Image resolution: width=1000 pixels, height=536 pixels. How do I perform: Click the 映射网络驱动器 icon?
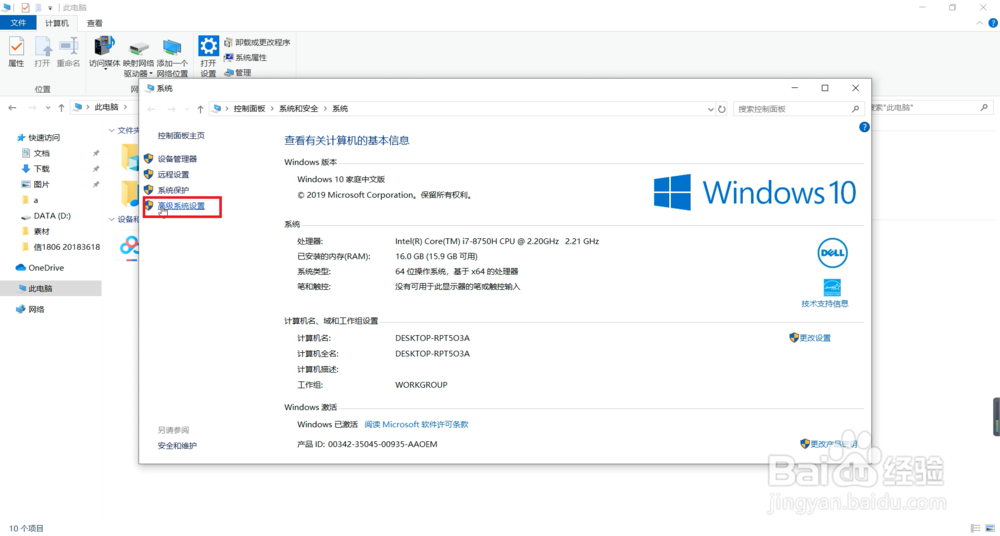pyautogui.click(x=138, y=57)
